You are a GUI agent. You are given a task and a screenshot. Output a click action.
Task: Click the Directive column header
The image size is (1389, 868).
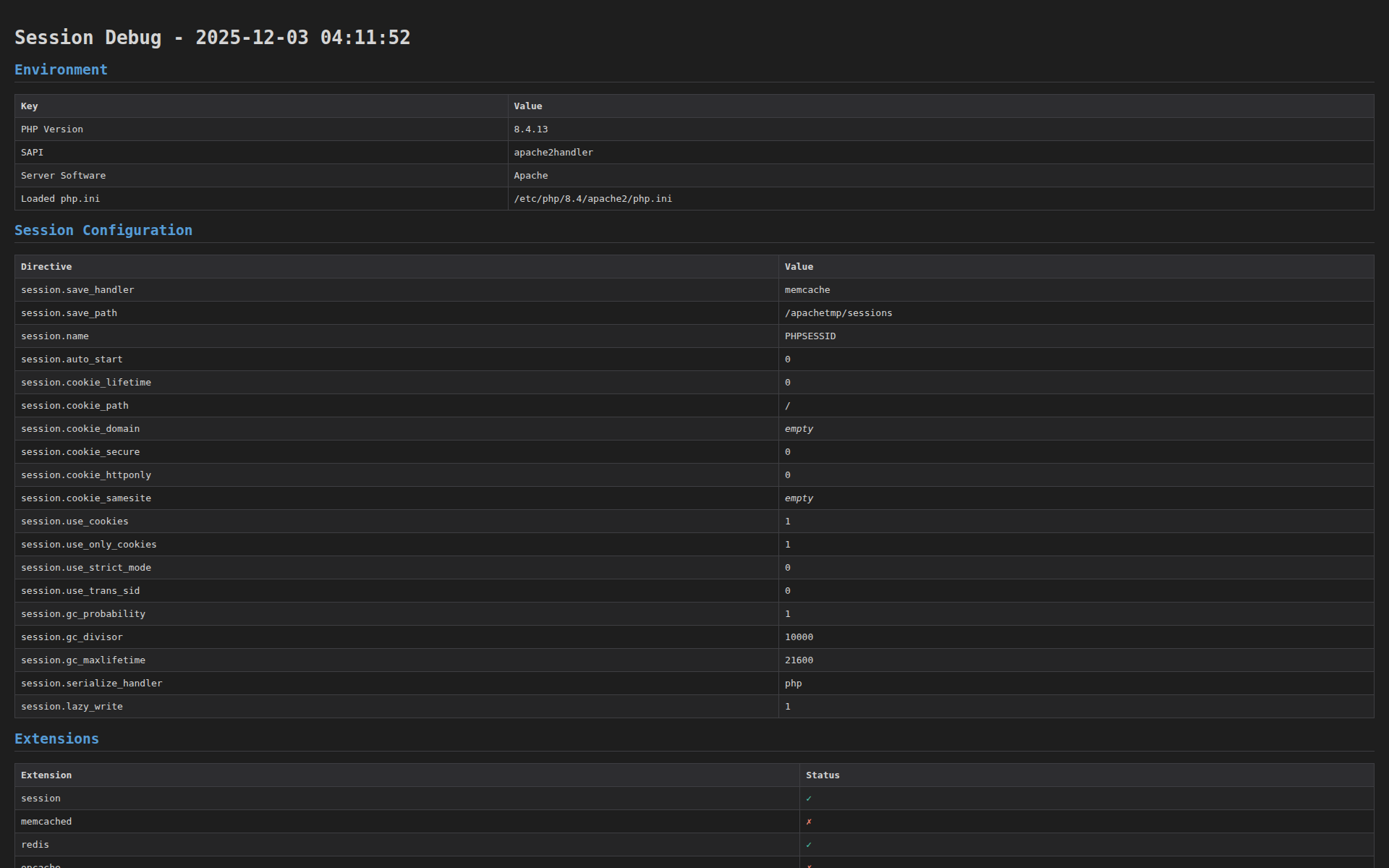46,267
